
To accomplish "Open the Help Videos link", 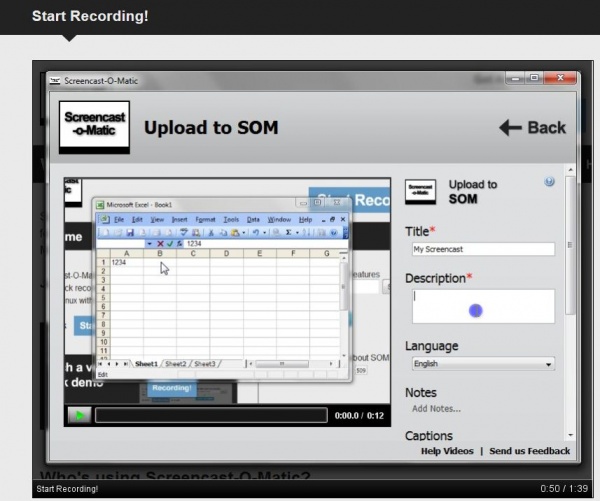I will pyautogui.click(x=447, y=451).
